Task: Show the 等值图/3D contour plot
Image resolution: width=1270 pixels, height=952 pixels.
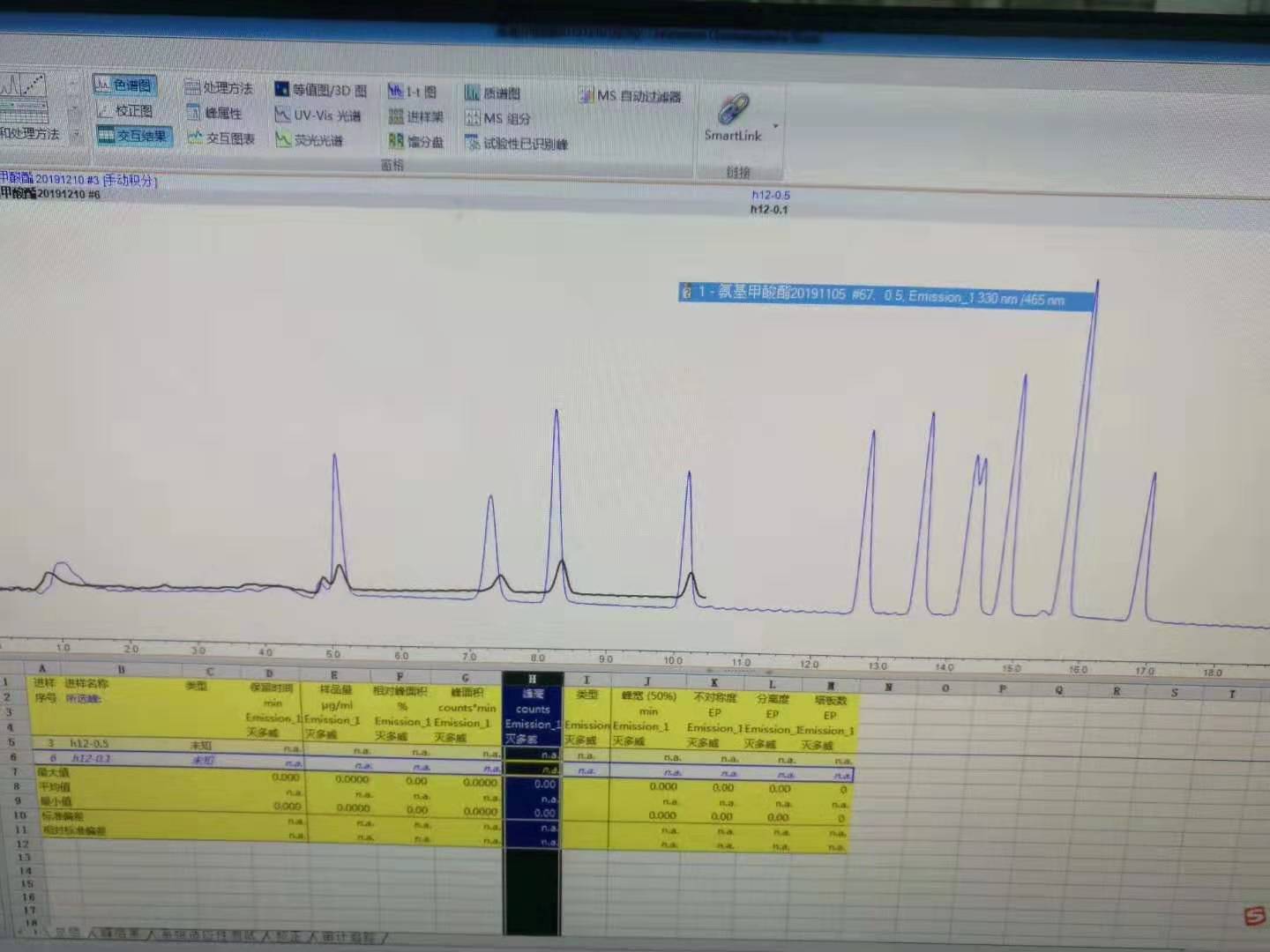Action: [321, 90]
